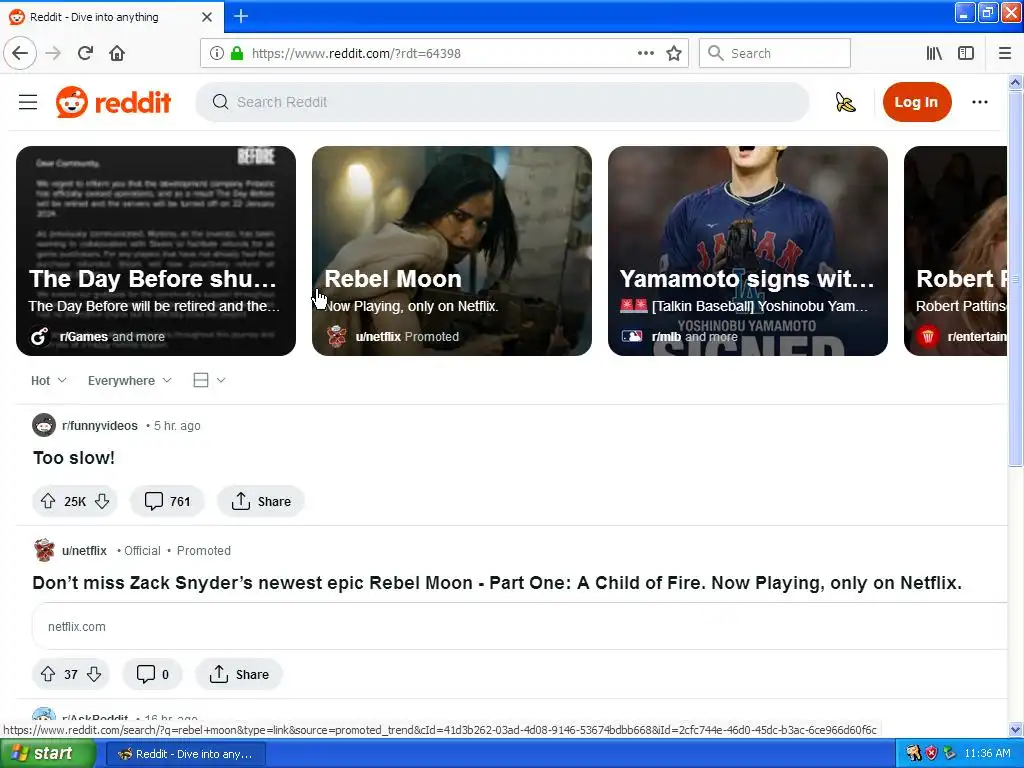This screenshot has width=1024, height=768.
Task: Downvote the "Too slow!" post
Action: tap(102, 501)
